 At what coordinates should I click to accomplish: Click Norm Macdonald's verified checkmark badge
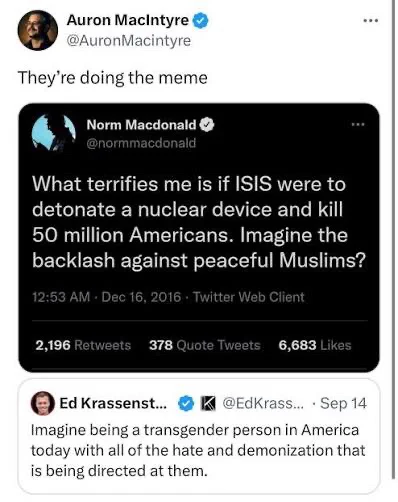coord(207,125)
